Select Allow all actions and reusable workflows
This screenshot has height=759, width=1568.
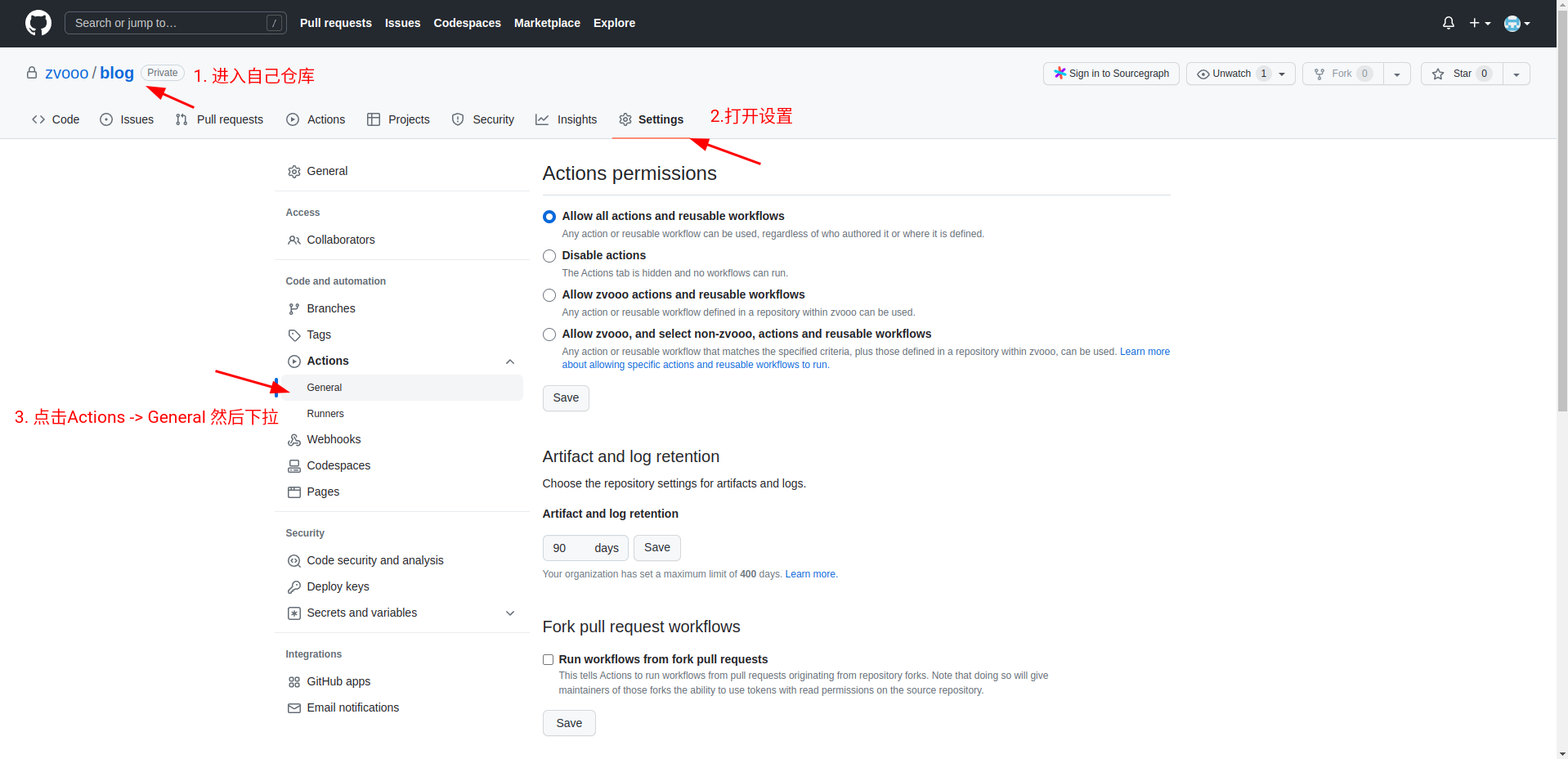[549, 217]
